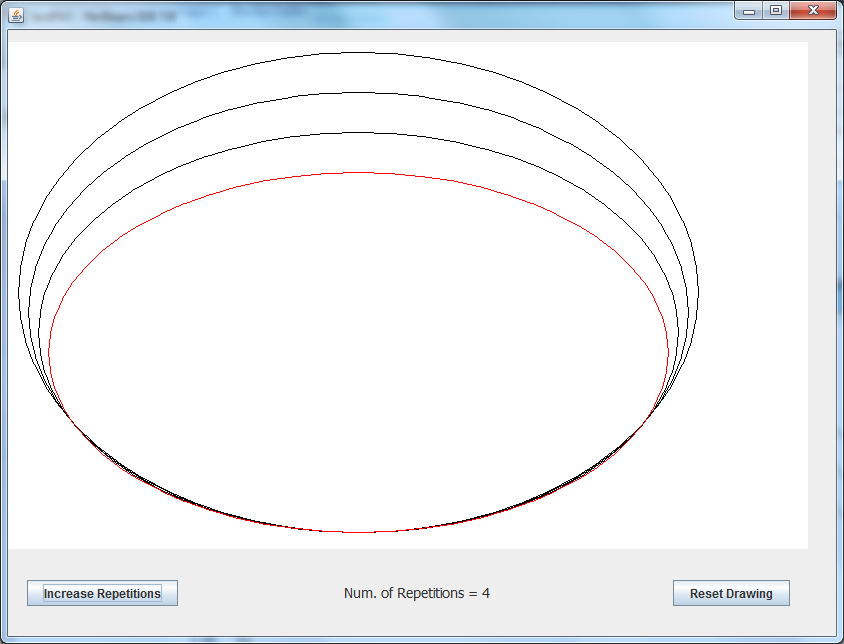
Task: Click the empty center inside the red ellipse
Action: [x=358, y=352]
